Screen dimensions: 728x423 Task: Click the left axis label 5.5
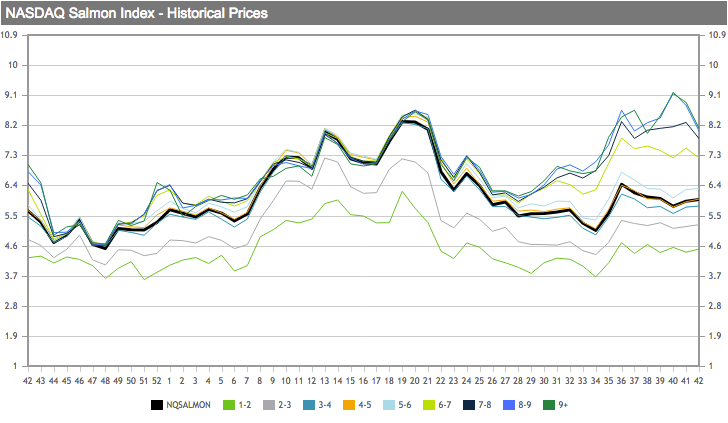(12, 216)
